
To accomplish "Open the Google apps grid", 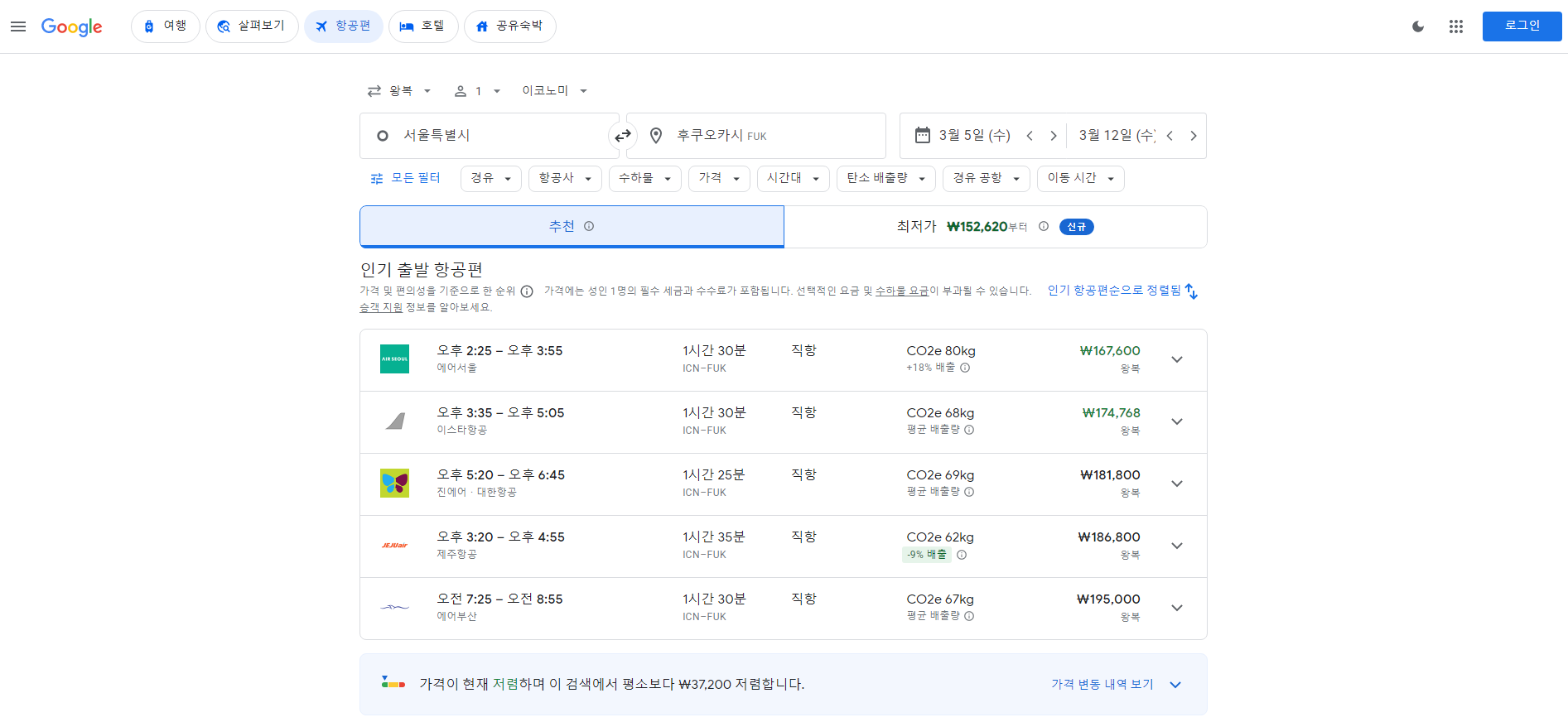I will coord(1456,26).
